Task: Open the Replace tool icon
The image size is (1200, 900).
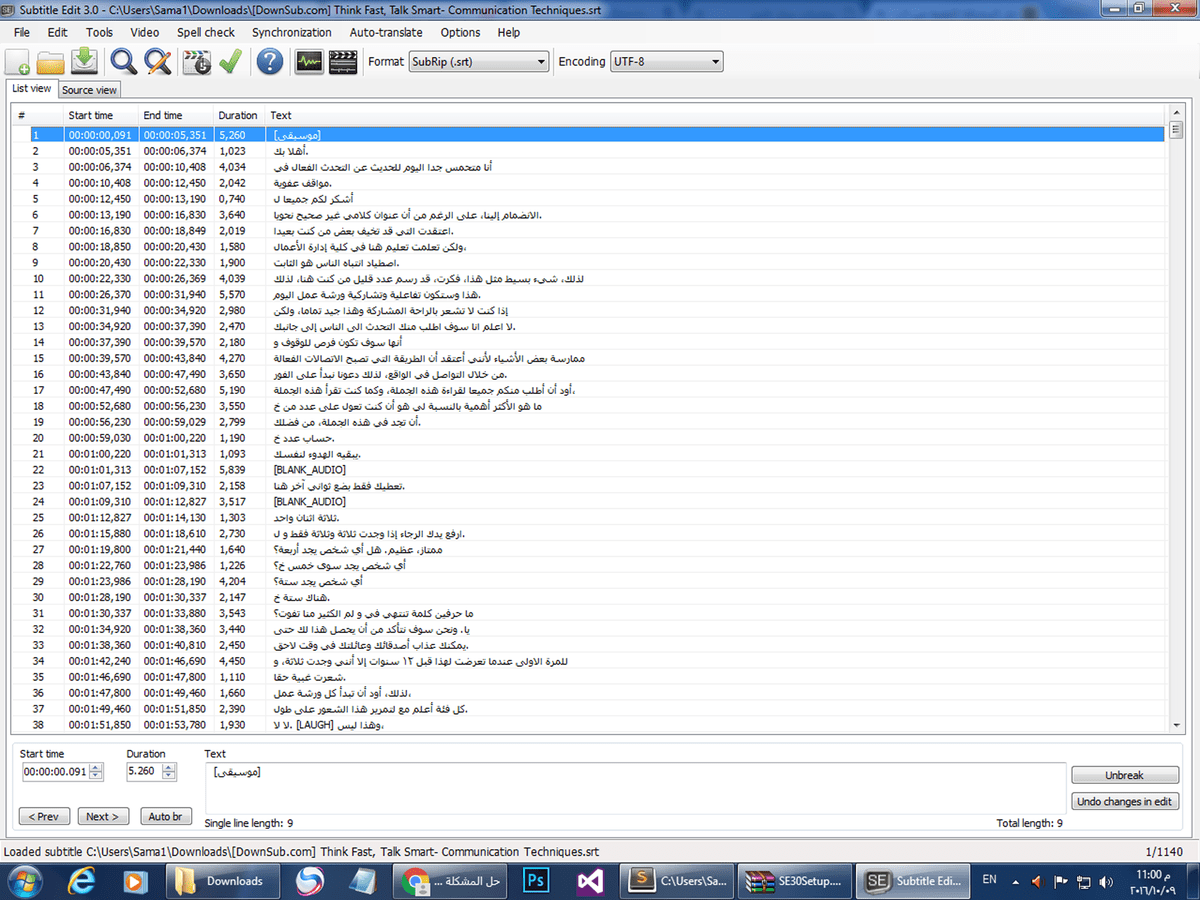Action: [x=157, y=62]
